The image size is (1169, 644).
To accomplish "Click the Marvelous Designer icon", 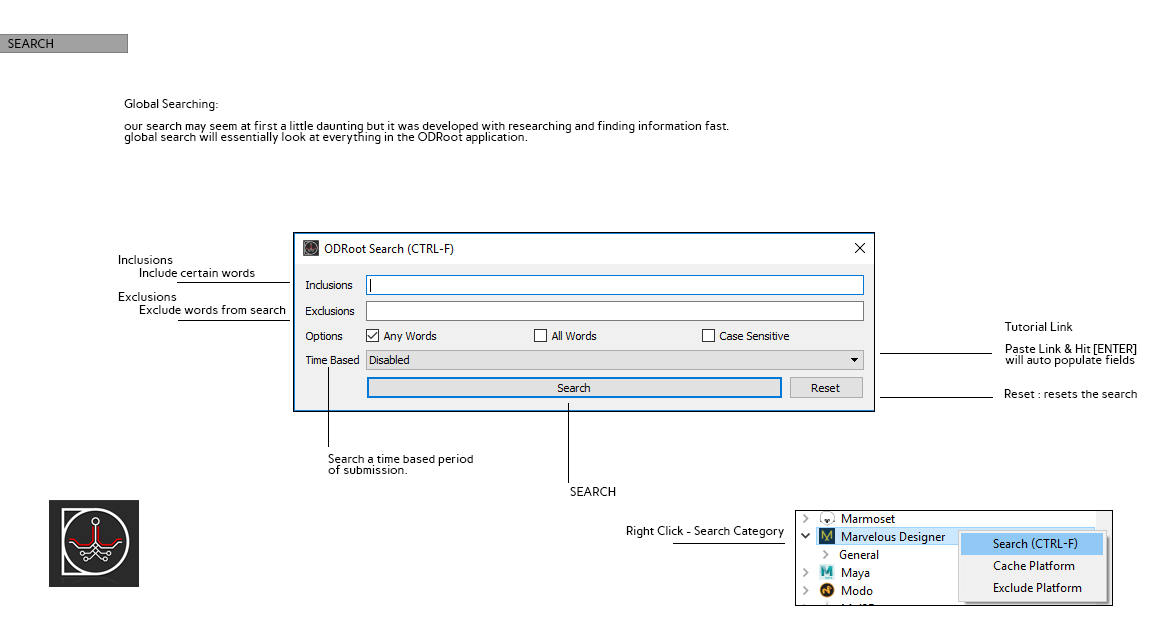I will click(x=827, y=537).
